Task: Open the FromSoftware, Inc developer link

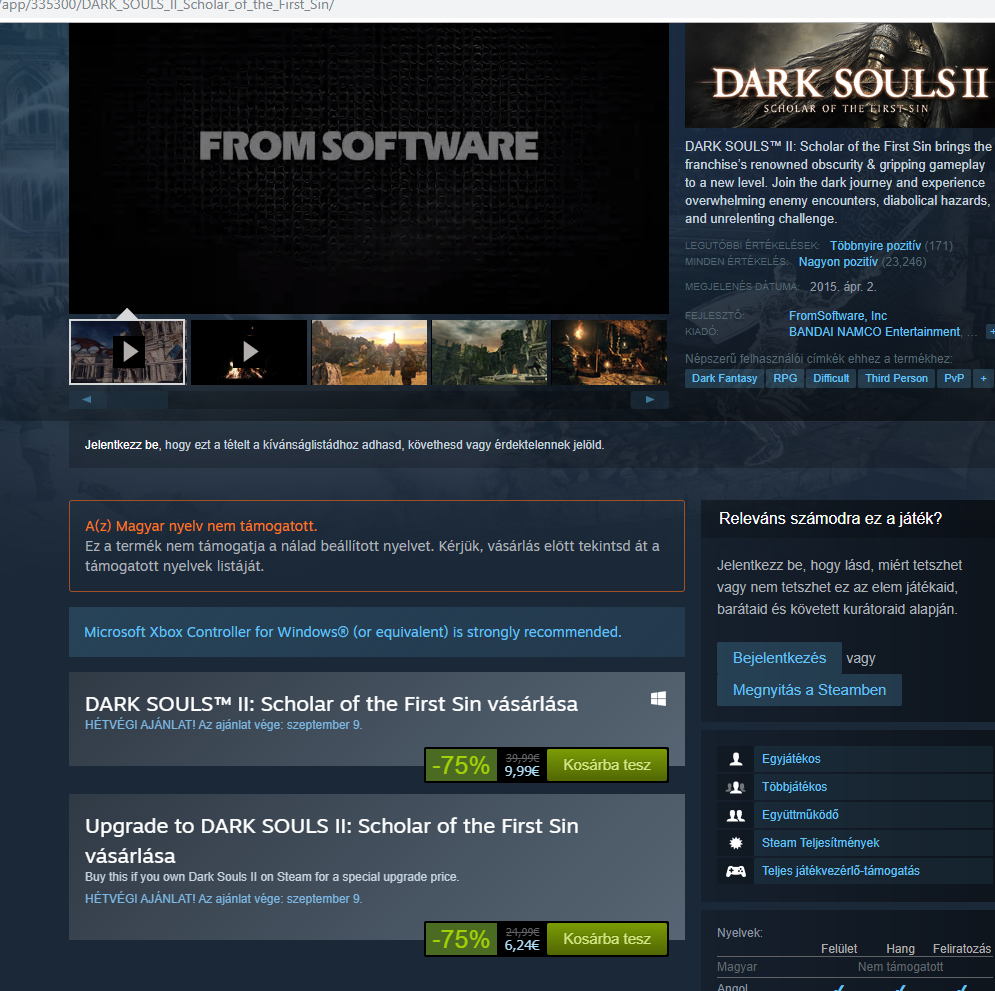Action: coord(838,315)
